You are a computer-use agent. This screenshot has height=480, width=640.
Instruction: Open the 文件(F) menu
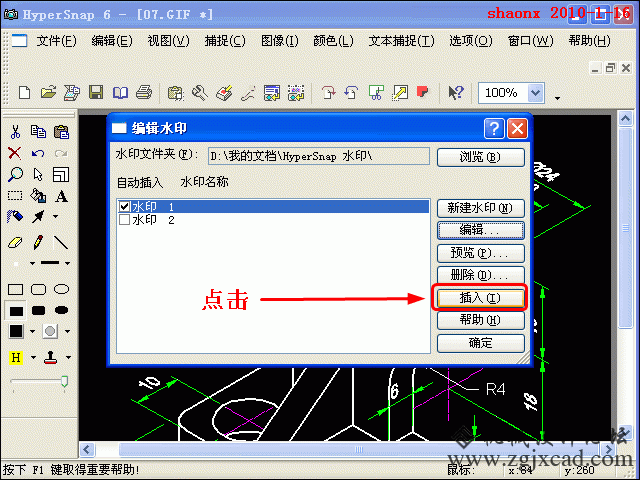point(56,41)
